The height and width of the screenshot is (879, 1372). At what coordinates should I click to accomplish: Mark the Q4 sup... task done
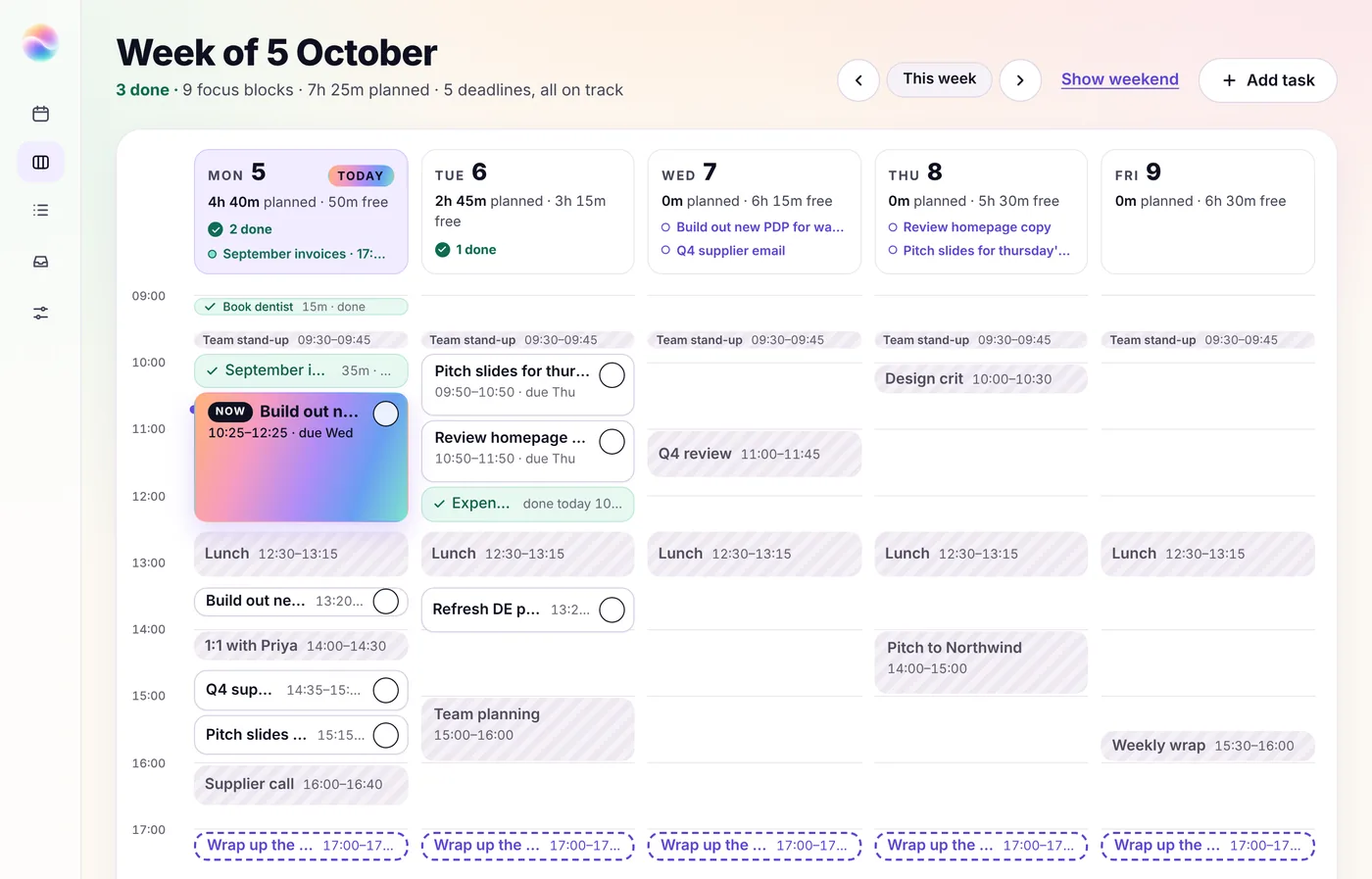(x=386, y=690)
